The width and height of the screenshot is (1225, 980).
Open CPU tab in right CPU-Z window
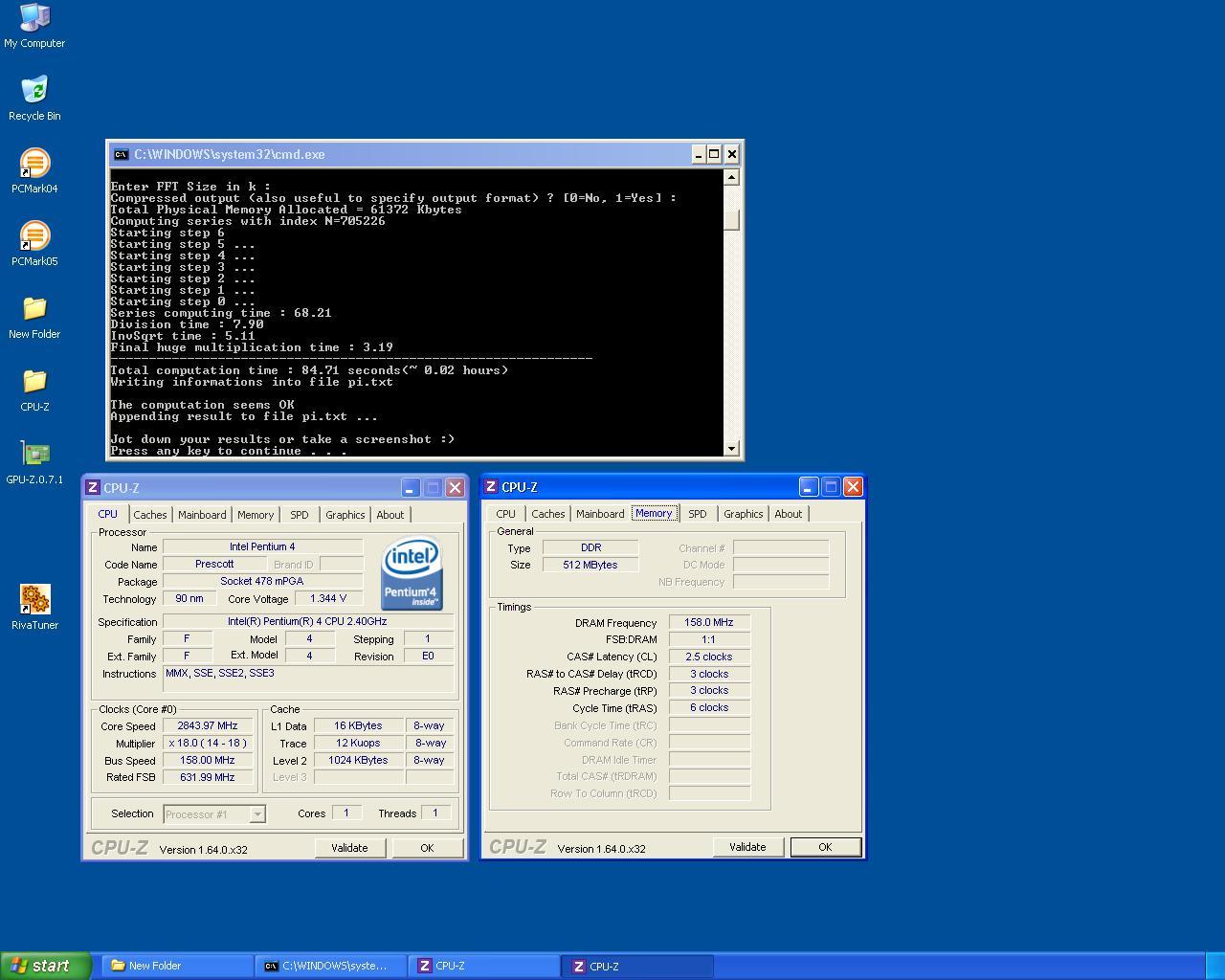505,514
